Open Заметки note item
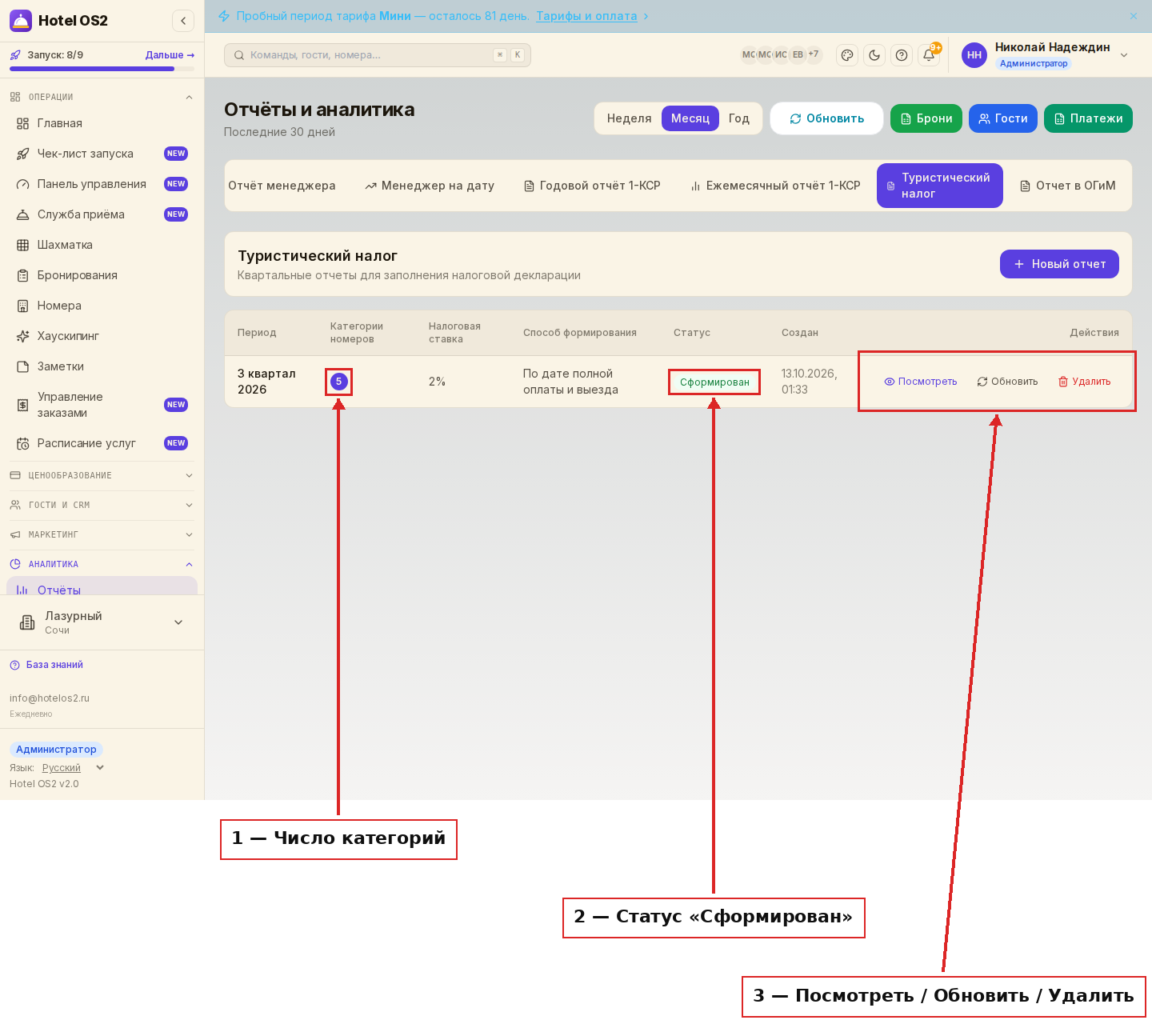The width and height of the screenshot is (1152, 1036). point(102,366)
